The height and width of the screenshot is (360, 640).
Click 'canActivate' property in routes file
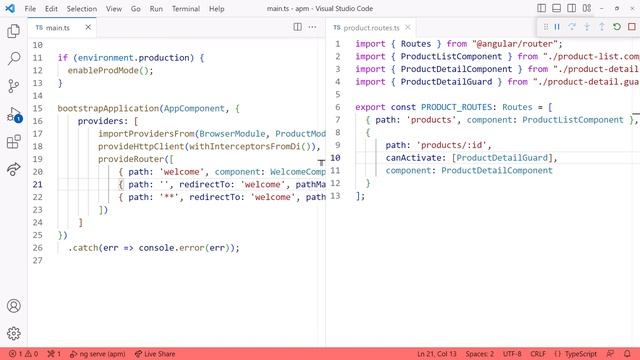[413, 158]
